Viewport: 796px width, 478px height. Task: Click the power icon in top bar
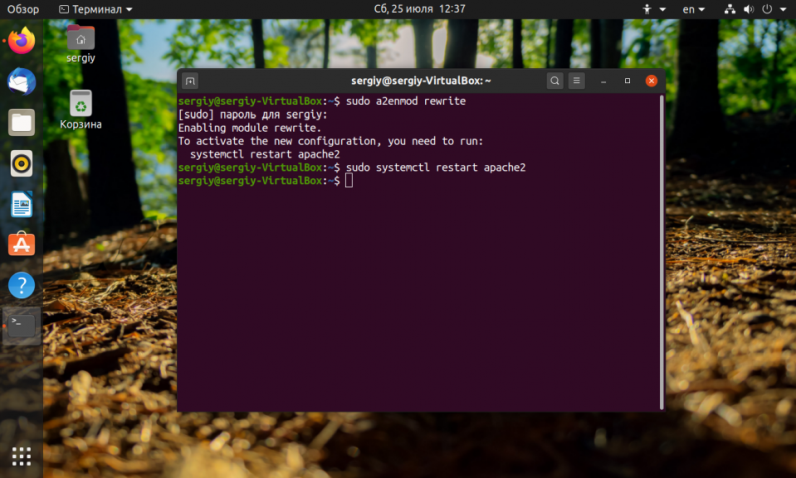click(767, 9)
